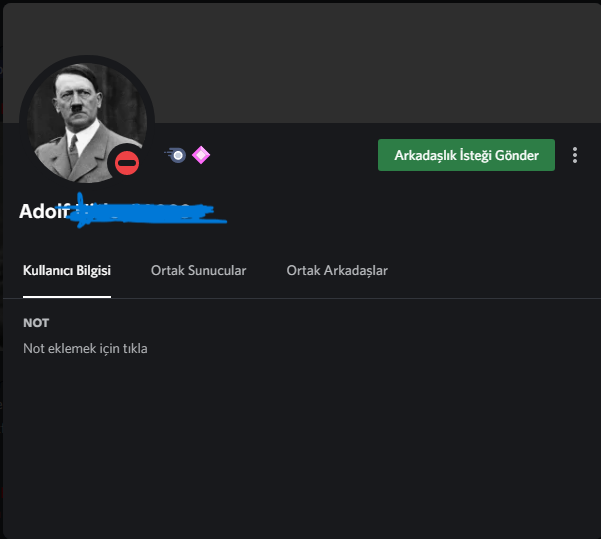Click the 'Not eklemek için tıkla' note field
The width and height of the screenshot is (601, 539).
point(85,348)
